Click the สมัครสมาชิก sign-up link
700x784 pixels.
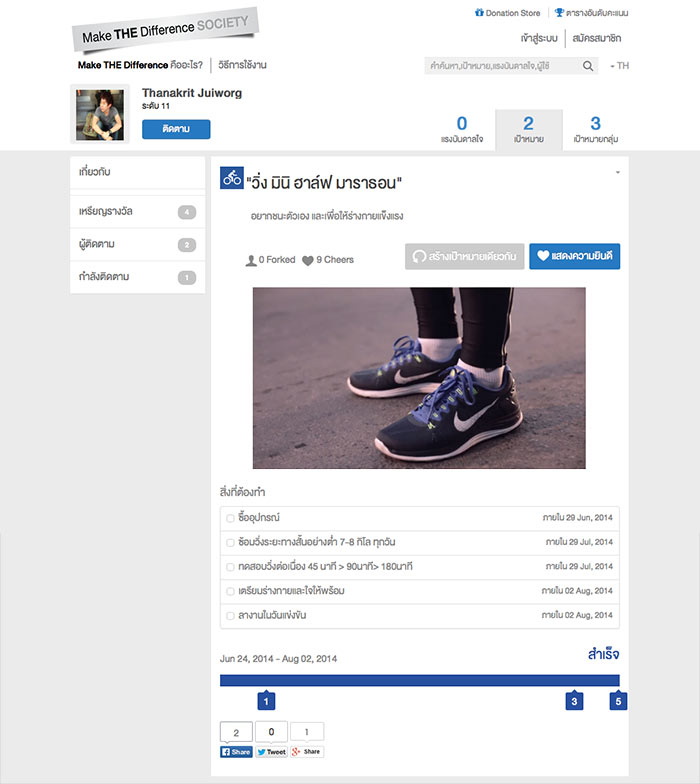tap(597, 38)
